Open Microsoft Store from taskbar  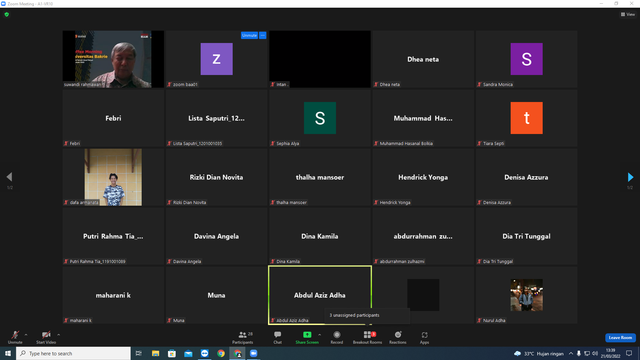pyautogui.click(x=172, y=353)
